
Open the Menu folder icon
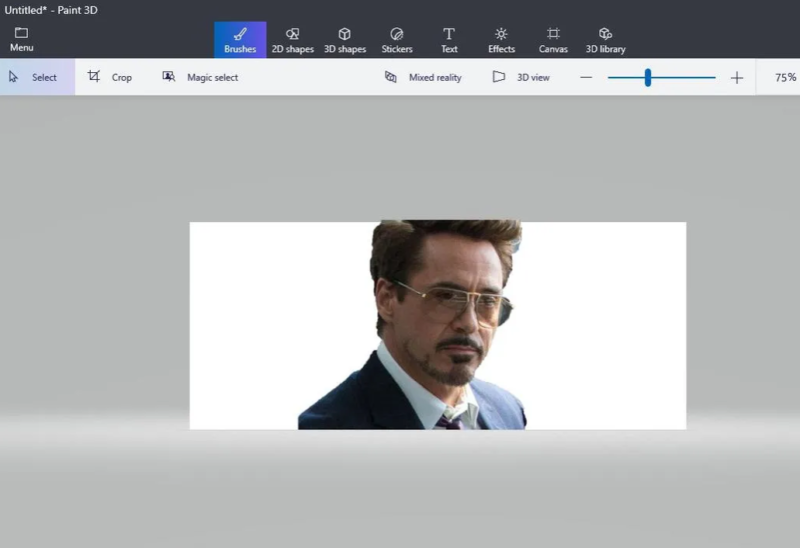tap(21, 39)
